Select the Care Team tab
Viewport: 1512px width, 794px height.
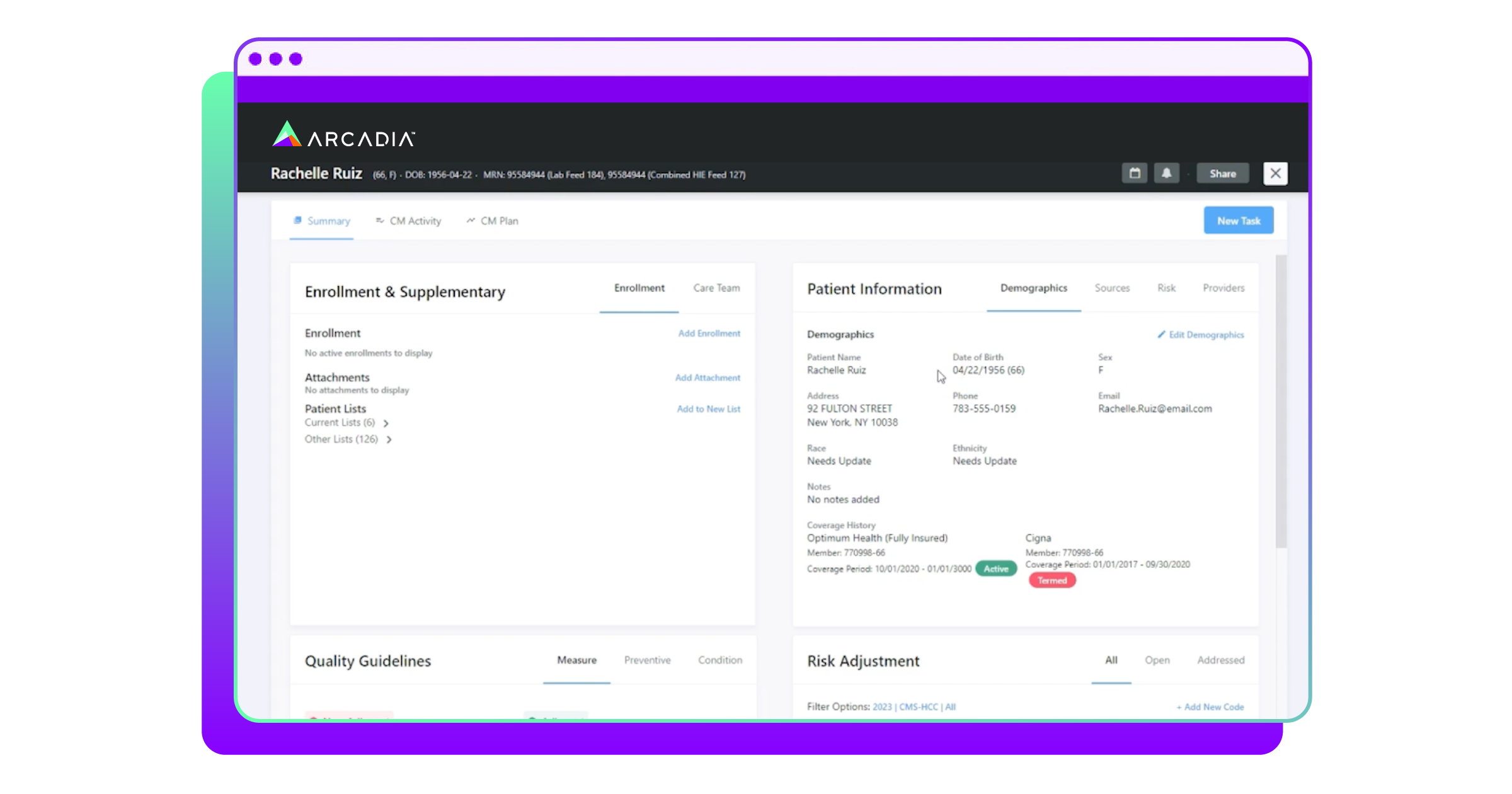click(716, 288)
